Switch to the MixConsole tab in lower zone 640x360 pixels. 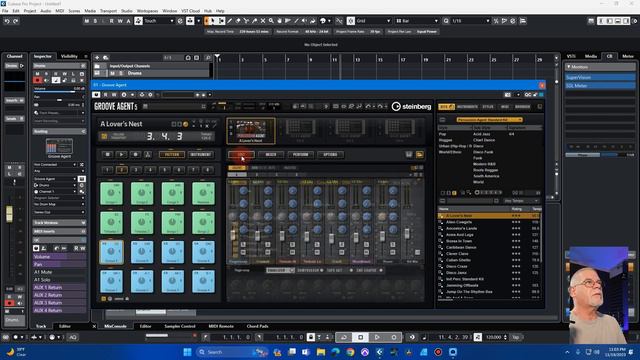click(116, 327)
